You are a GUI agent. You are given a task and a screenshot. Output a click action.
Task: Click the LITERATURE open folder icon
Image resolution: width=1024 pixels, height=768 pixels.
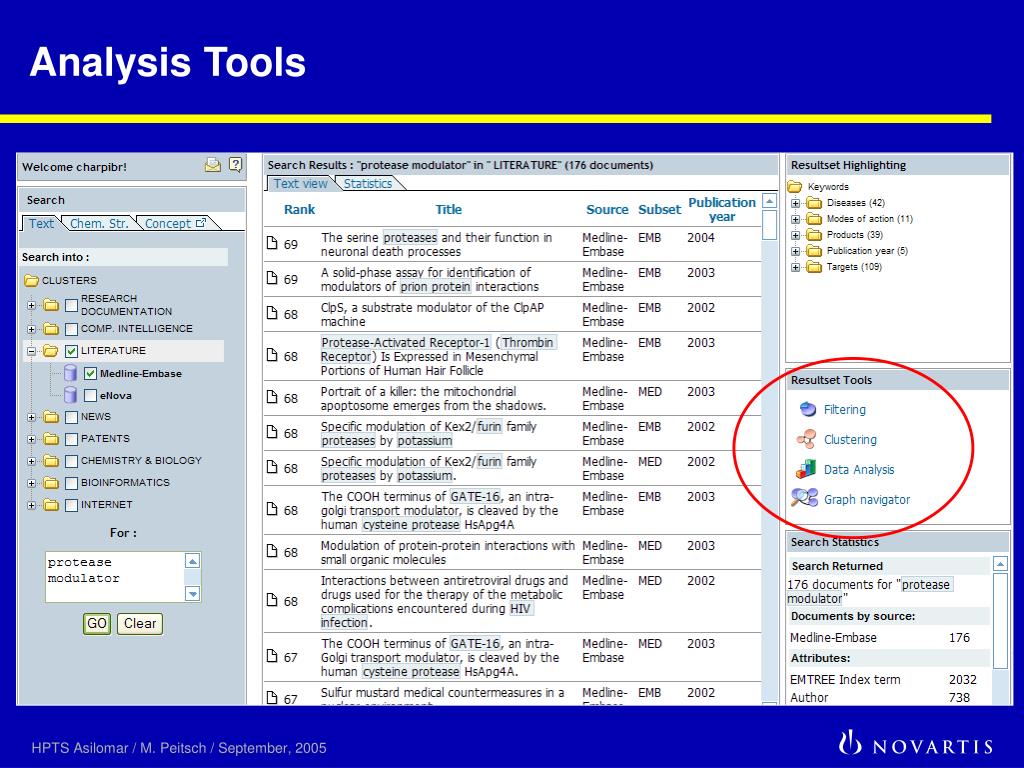tap(51, 351)
